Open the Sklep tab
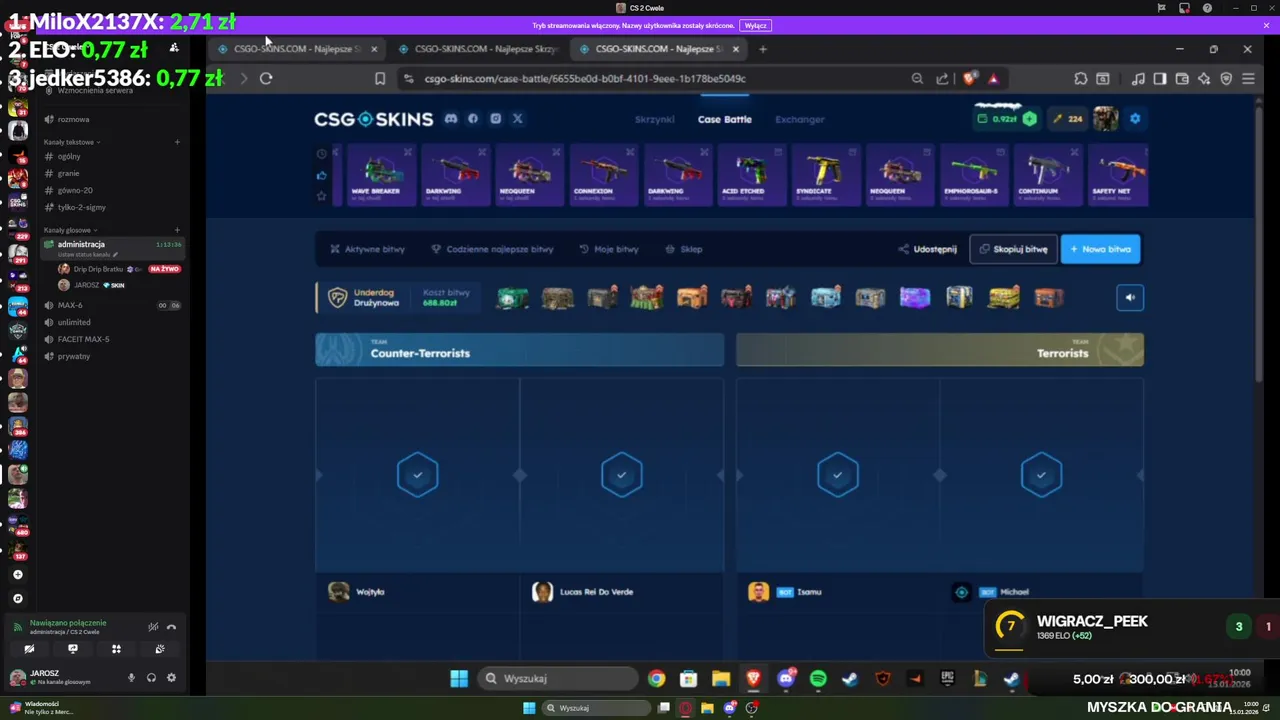The height and width of the screenshot is (720, 1280). 684,249
